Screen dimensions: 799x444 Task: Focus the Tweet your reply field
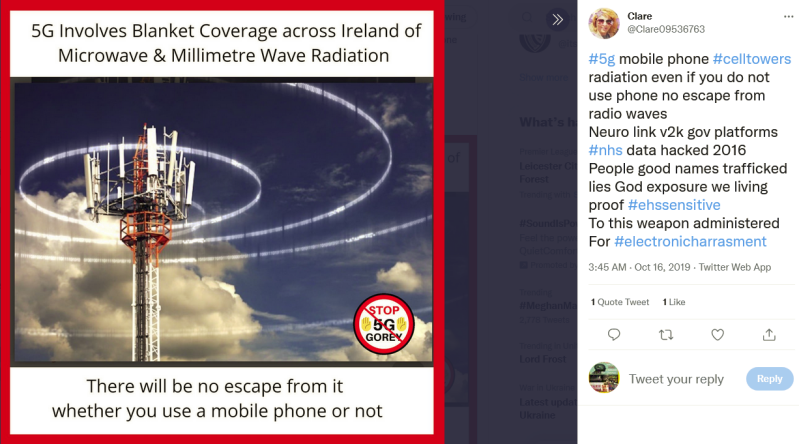(x=676, y=379)
